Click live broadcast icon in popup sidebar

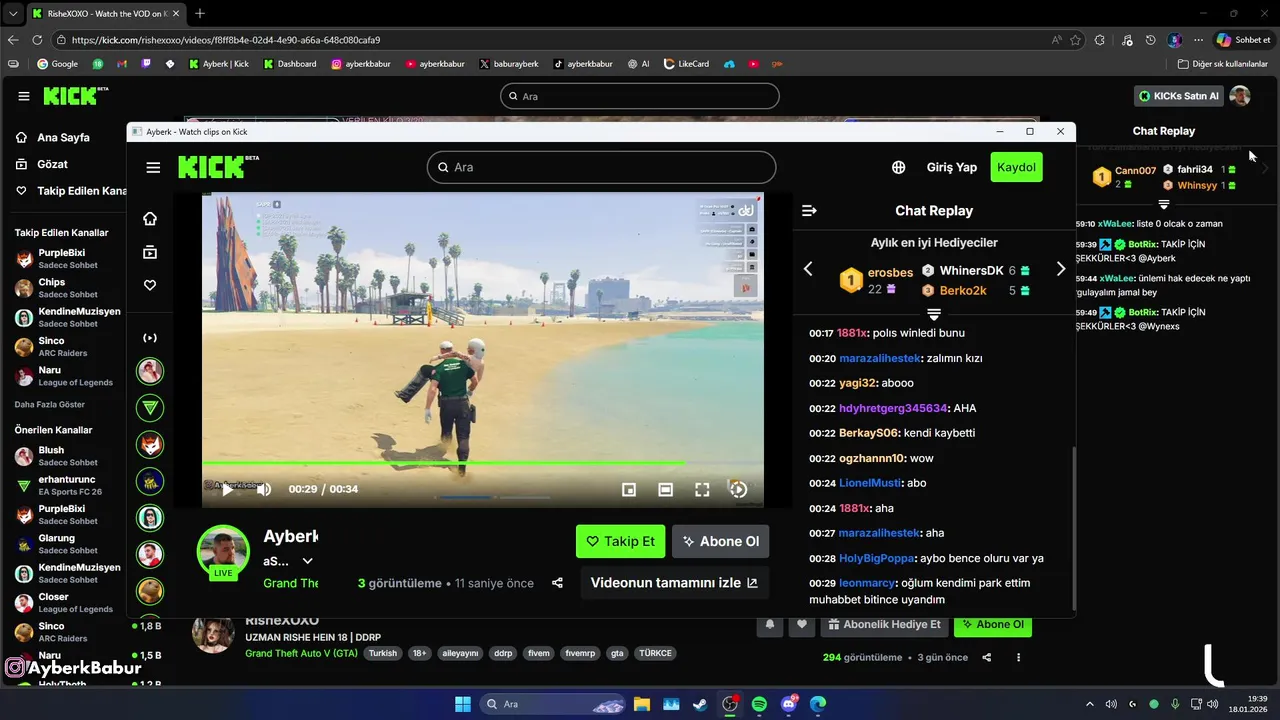click(x=150, y=338)
